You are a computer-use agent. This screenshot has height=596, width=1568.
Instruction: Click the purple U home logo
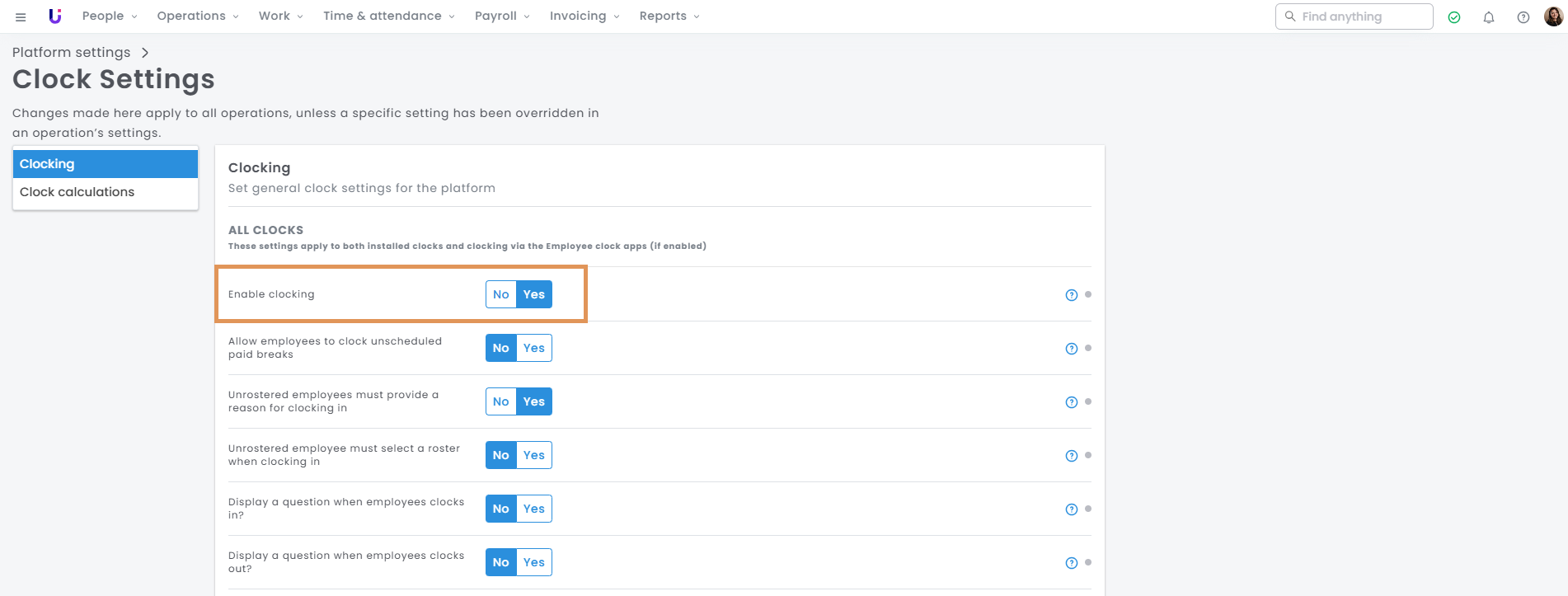click(x=55, y=16)
